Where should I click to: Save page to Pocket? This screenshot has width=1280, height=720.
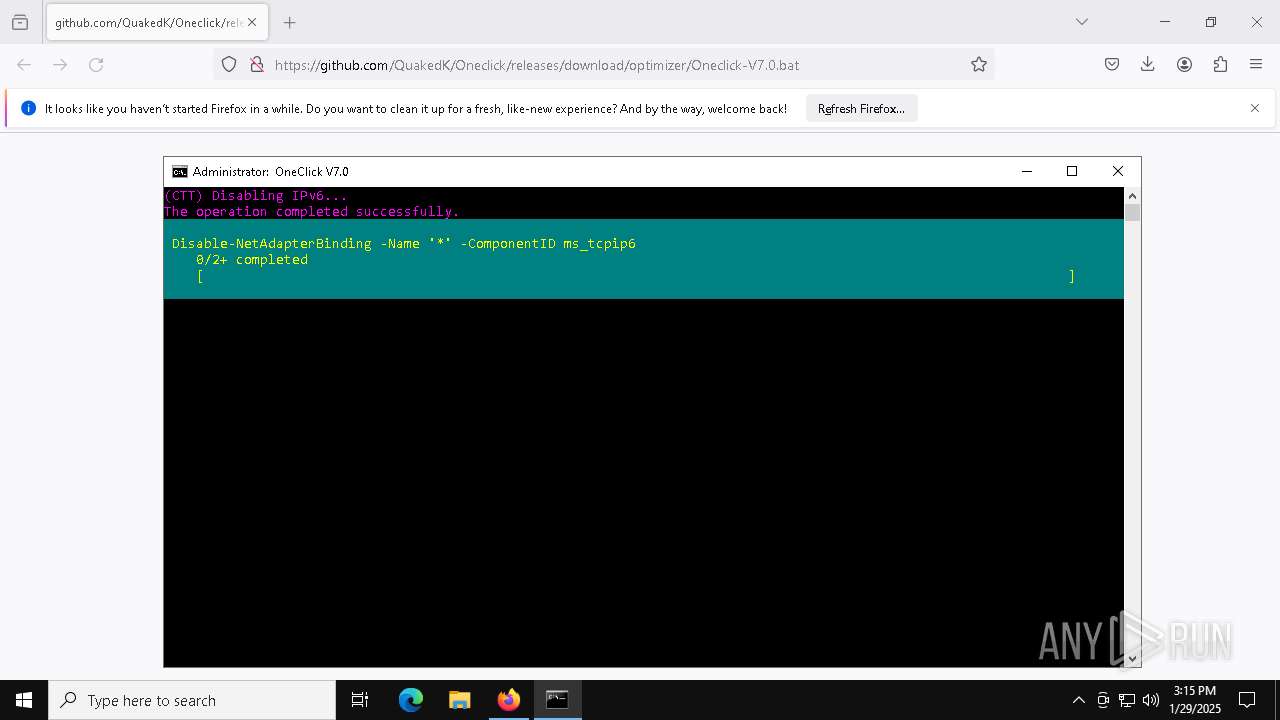pyautogui.click(x=1112, y=65)
